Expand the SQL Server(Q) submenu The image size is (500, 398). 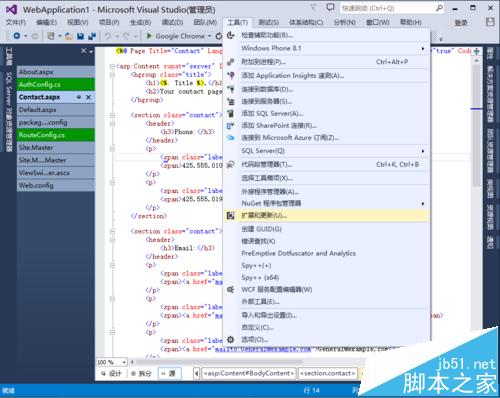pyautogui.click(x=423, y=151)
